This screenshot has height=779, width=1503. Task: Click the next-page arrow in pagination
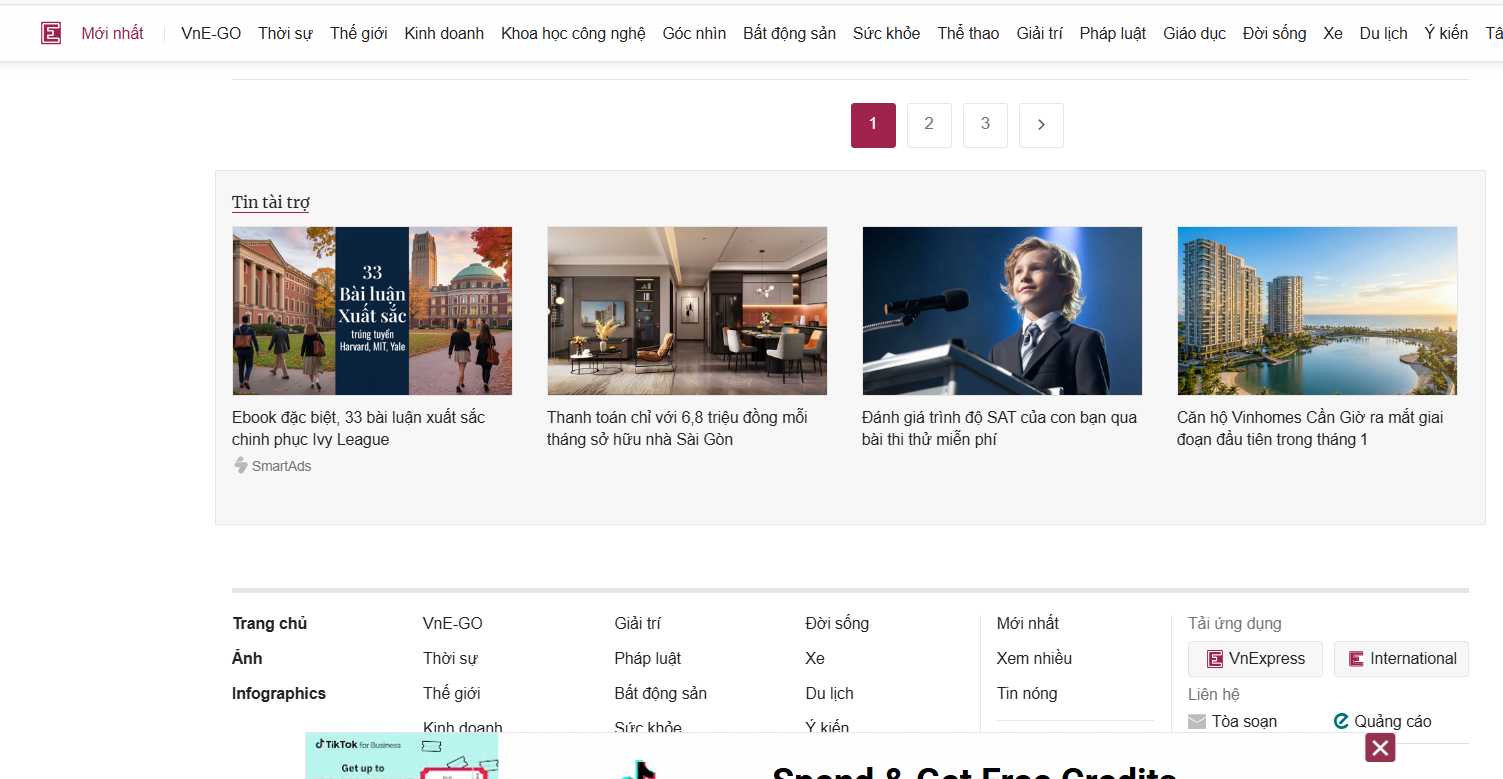(x=1041, y=124)
